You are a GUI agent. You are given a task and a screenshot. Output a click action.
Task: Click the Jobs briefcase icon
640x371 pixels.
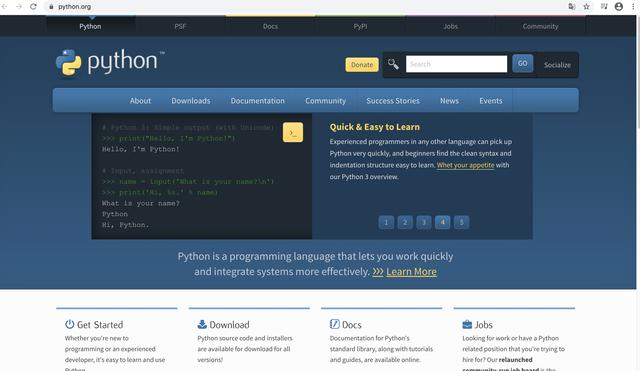[x=467, y=324]
